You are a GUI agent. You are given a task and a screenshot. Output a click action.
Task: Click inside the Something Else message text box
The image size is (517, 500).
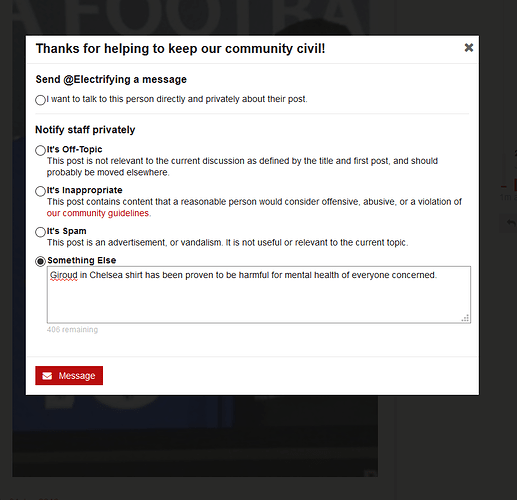click(259, 295)
